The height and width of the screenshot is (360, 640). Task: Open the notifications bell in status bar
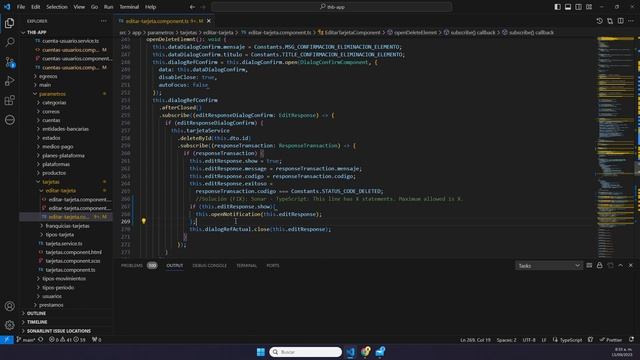click(x=631, y=340)
